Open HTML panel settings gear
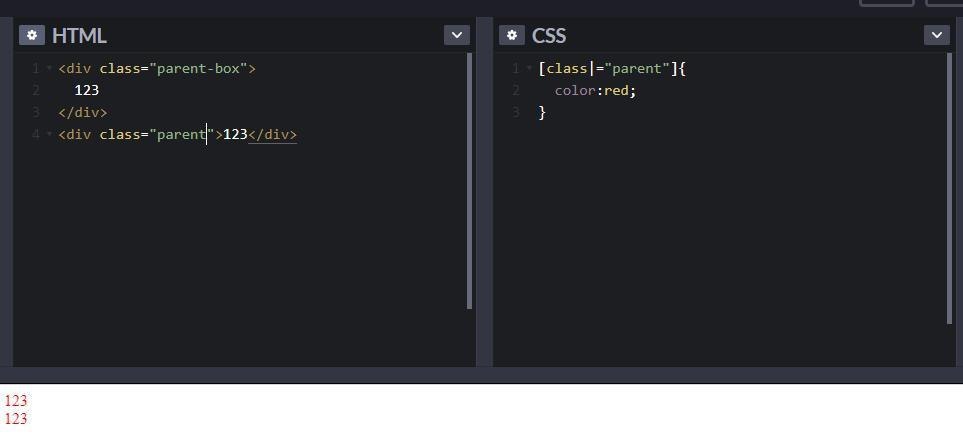Image resolution: width=963 pixels, height=438 pixels. [x=32, y=36]
